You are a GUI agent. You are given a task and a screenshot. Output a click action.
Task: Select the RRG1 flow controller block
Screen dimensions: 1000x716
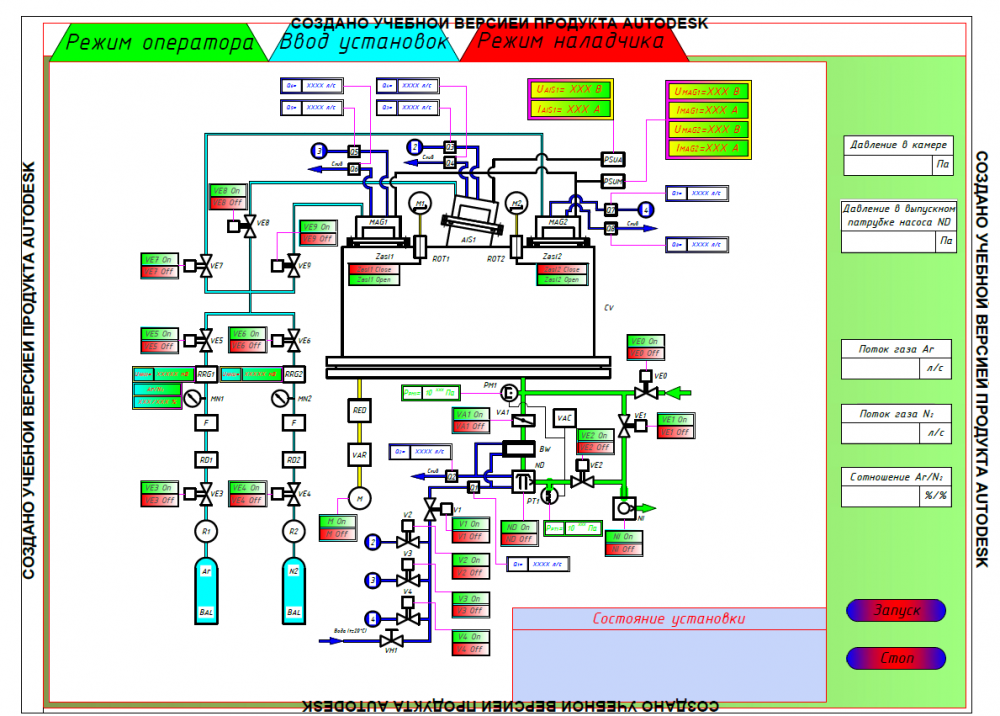click(x=206, y=374)
